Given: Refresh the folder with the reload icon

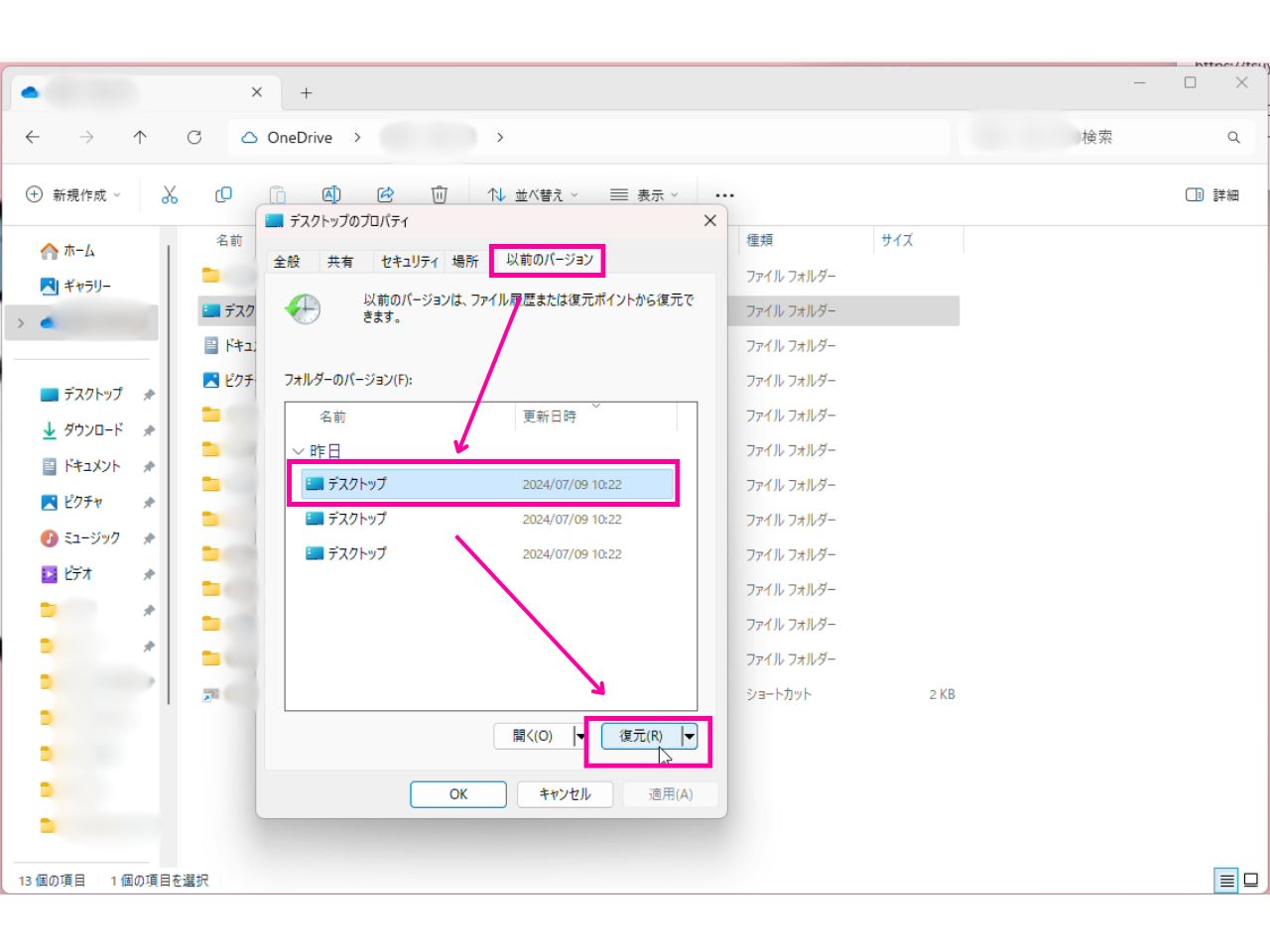Looking at the screenshot, I should pyautogui.click(x=193, y=138).
